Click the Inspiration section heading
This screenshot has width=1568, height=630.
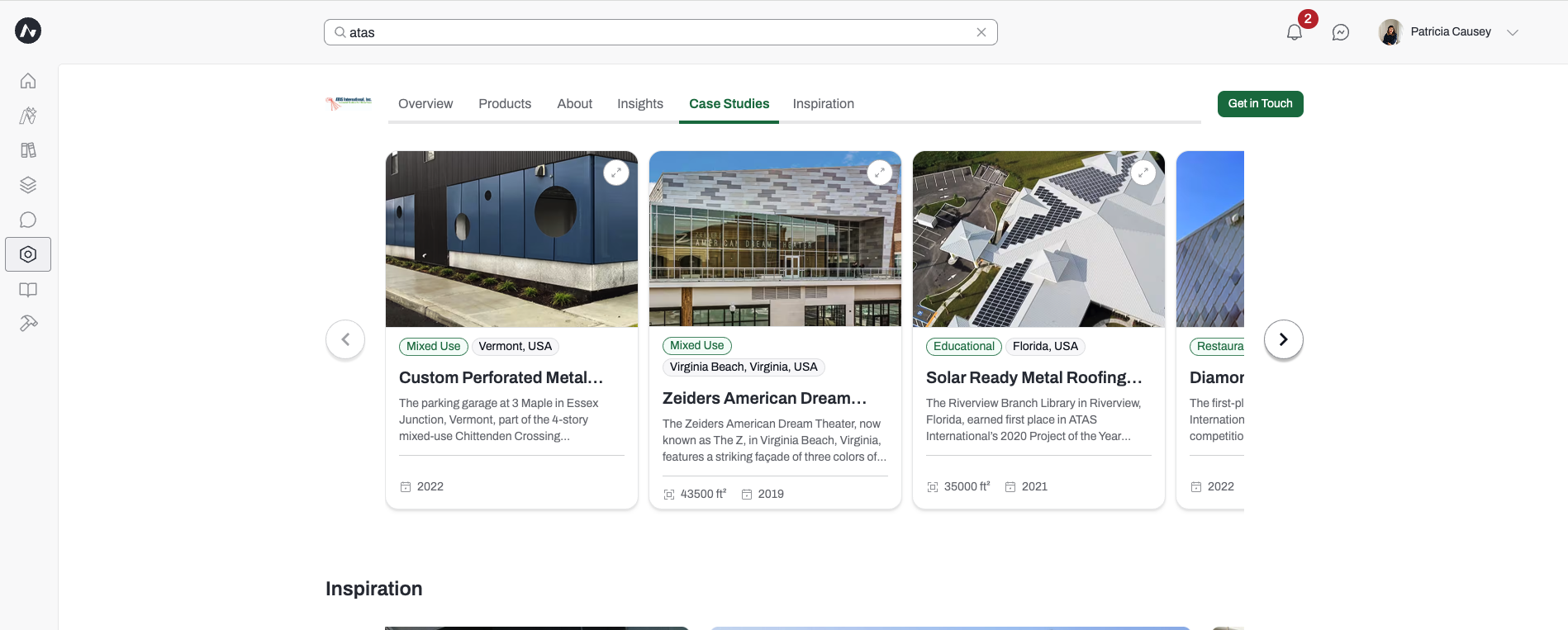(x=373, y=589)
